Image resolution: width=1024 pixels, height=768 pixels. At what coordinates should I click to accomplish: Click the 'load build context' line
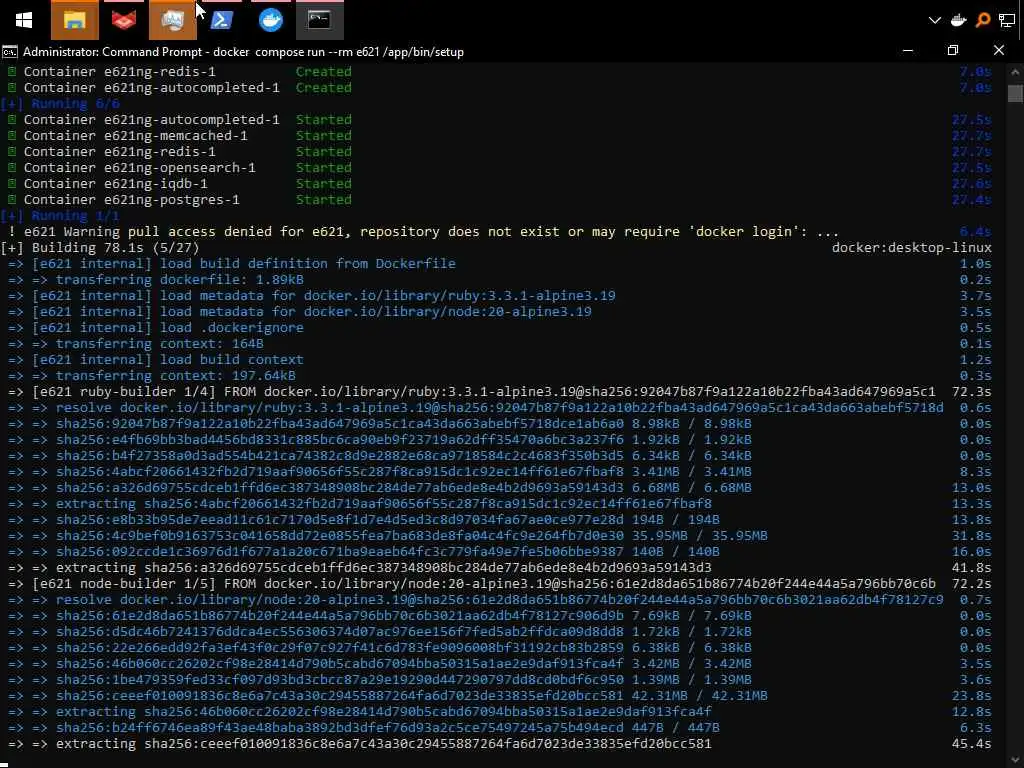tap(500, 360)
